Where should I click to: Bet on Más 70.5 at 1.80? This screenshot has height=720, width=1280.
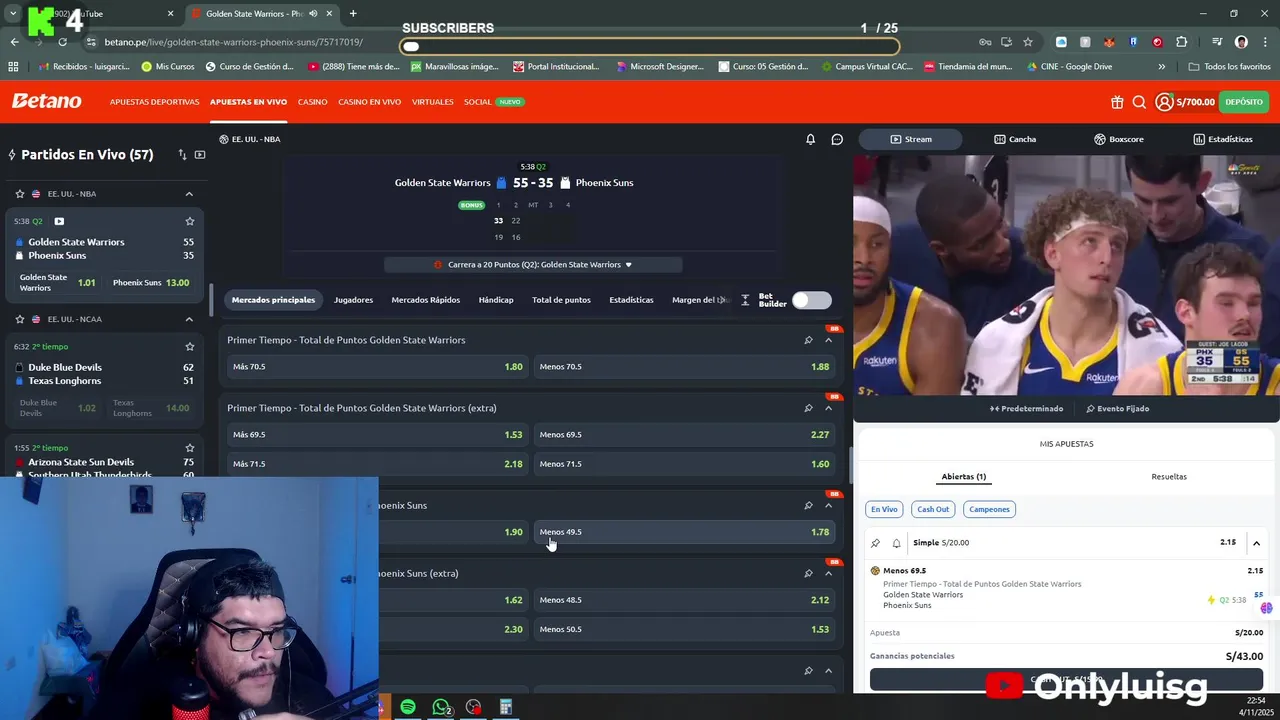(x=377, y=367)
